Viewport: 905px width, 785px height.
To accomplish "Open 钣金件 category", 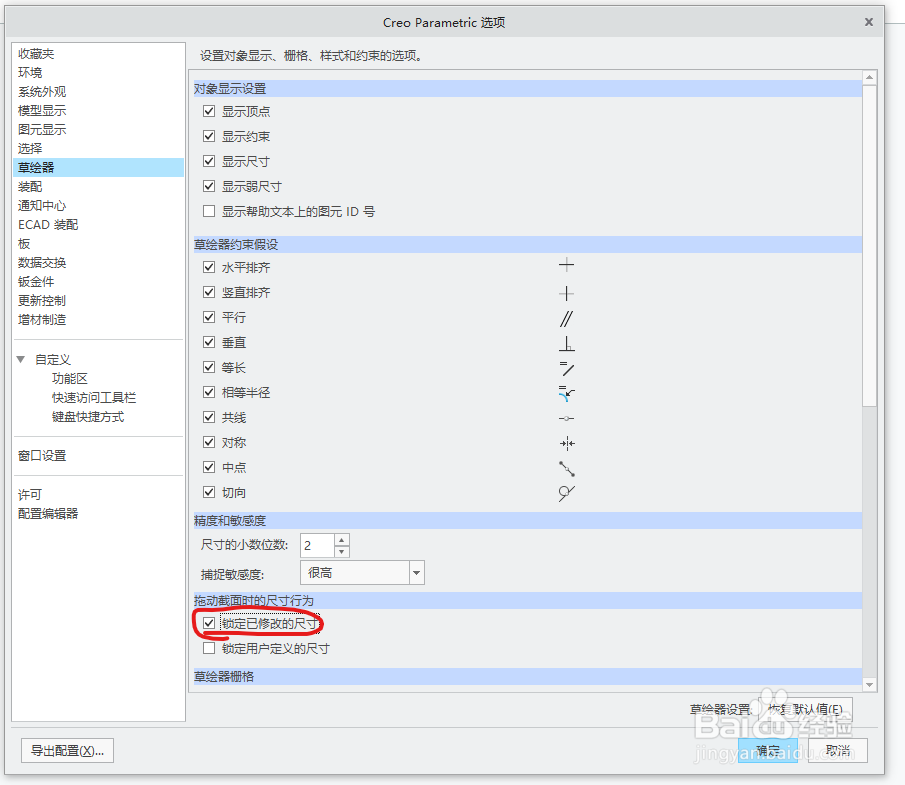I will [x=36, y=282].
